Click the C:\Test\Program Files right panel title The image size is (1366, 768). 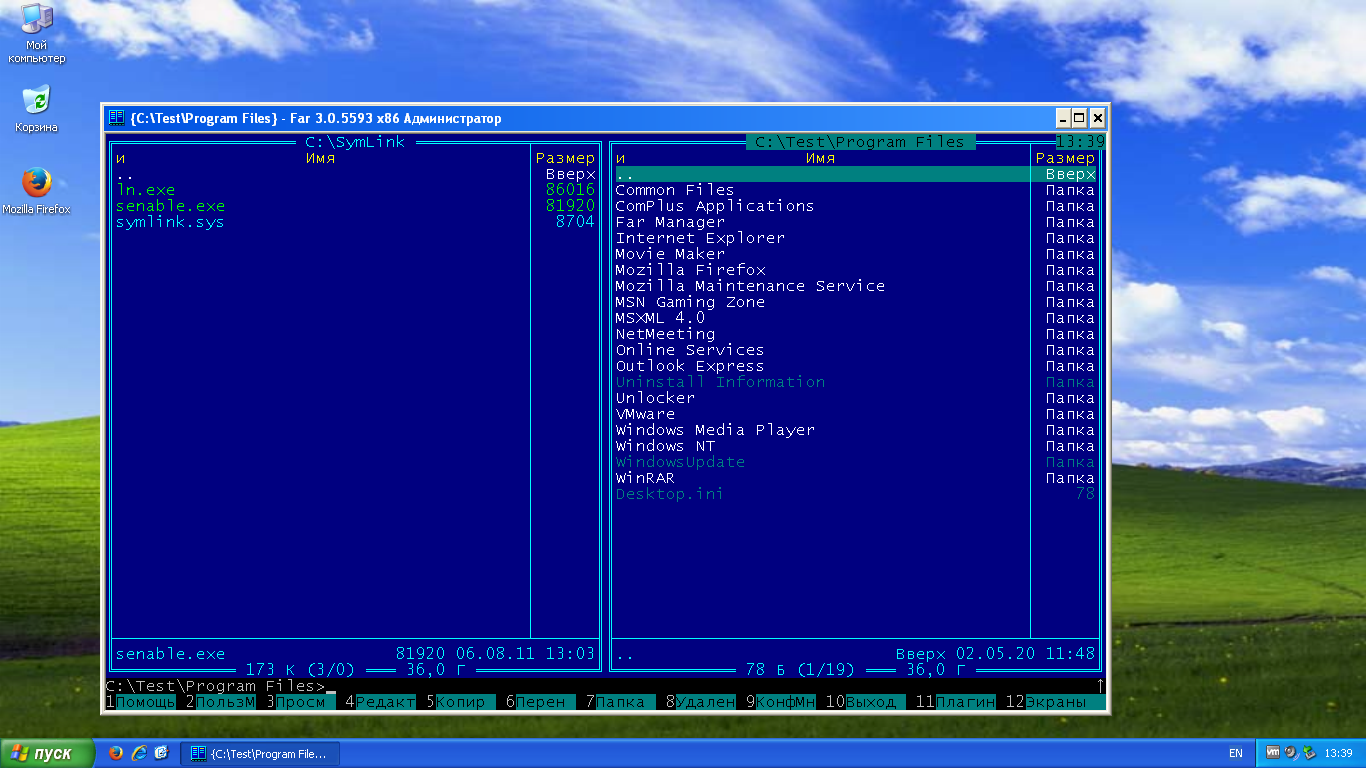click(861, 142)
